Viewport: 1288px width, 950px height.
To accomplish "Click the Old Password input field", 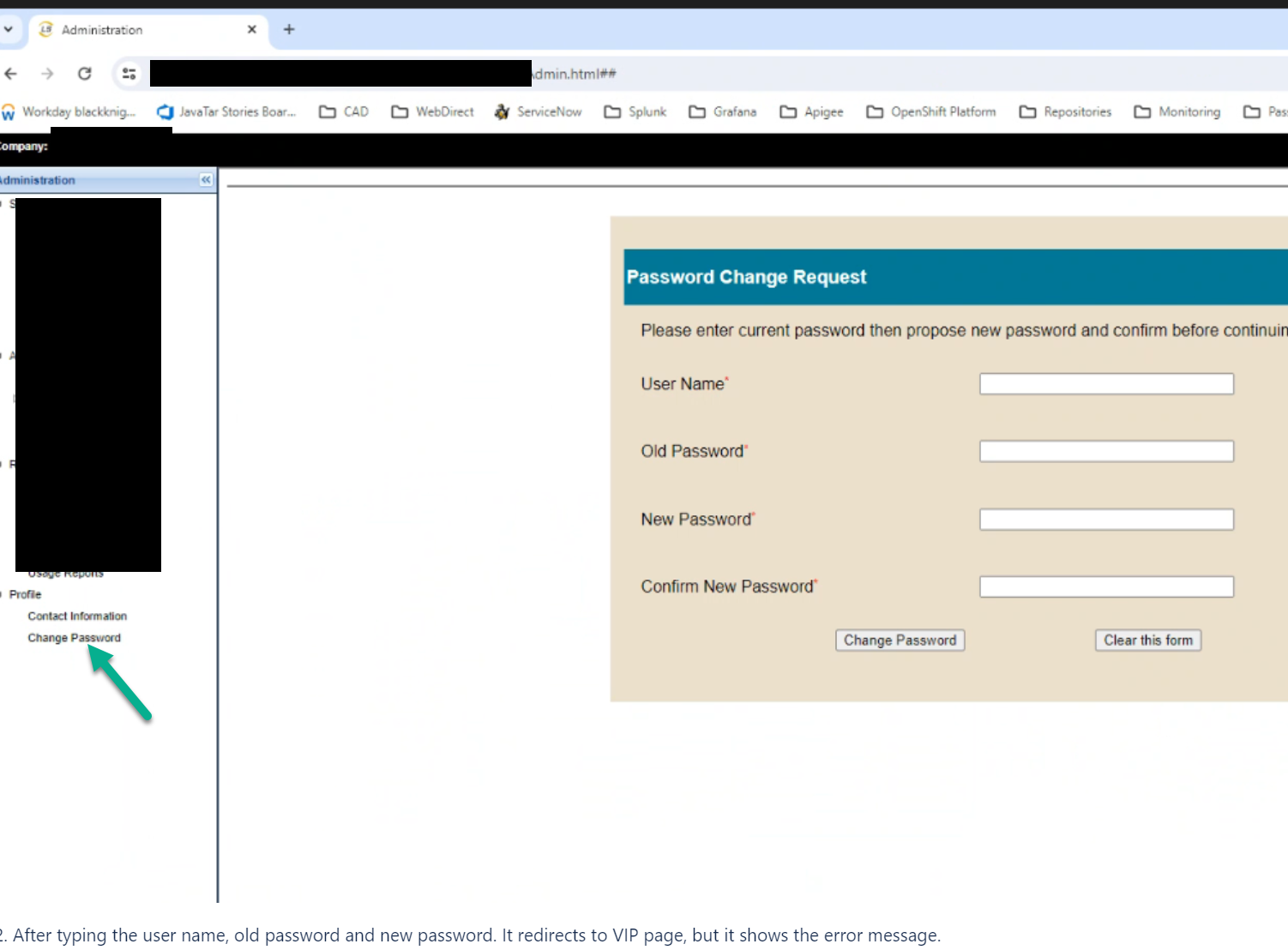I will 1106,451.
